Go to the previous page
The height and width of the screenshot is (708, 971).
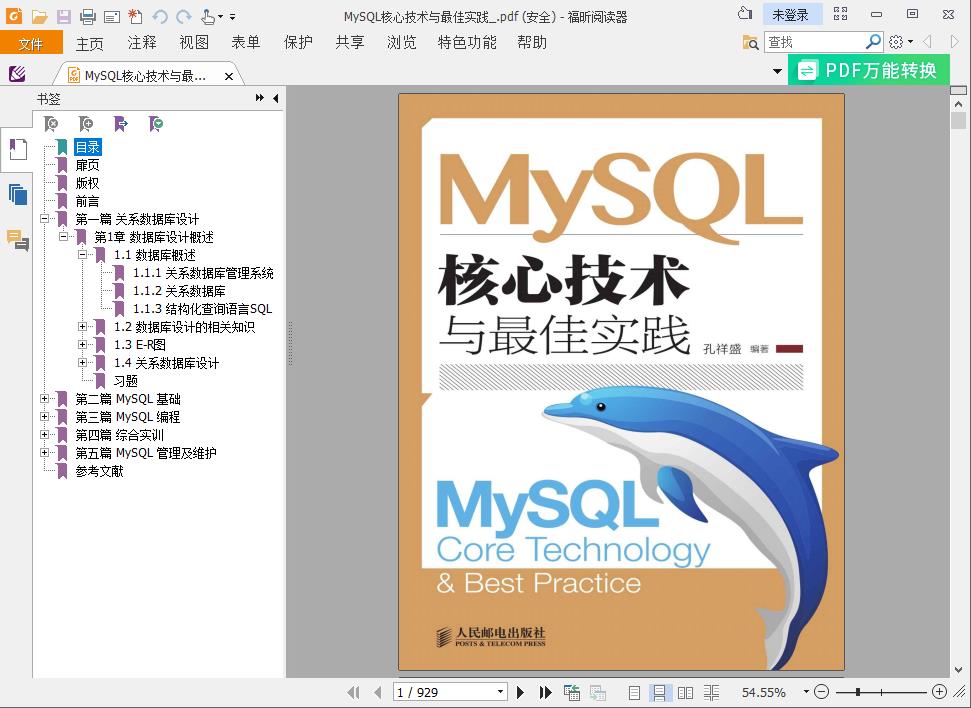click(378, 692)
